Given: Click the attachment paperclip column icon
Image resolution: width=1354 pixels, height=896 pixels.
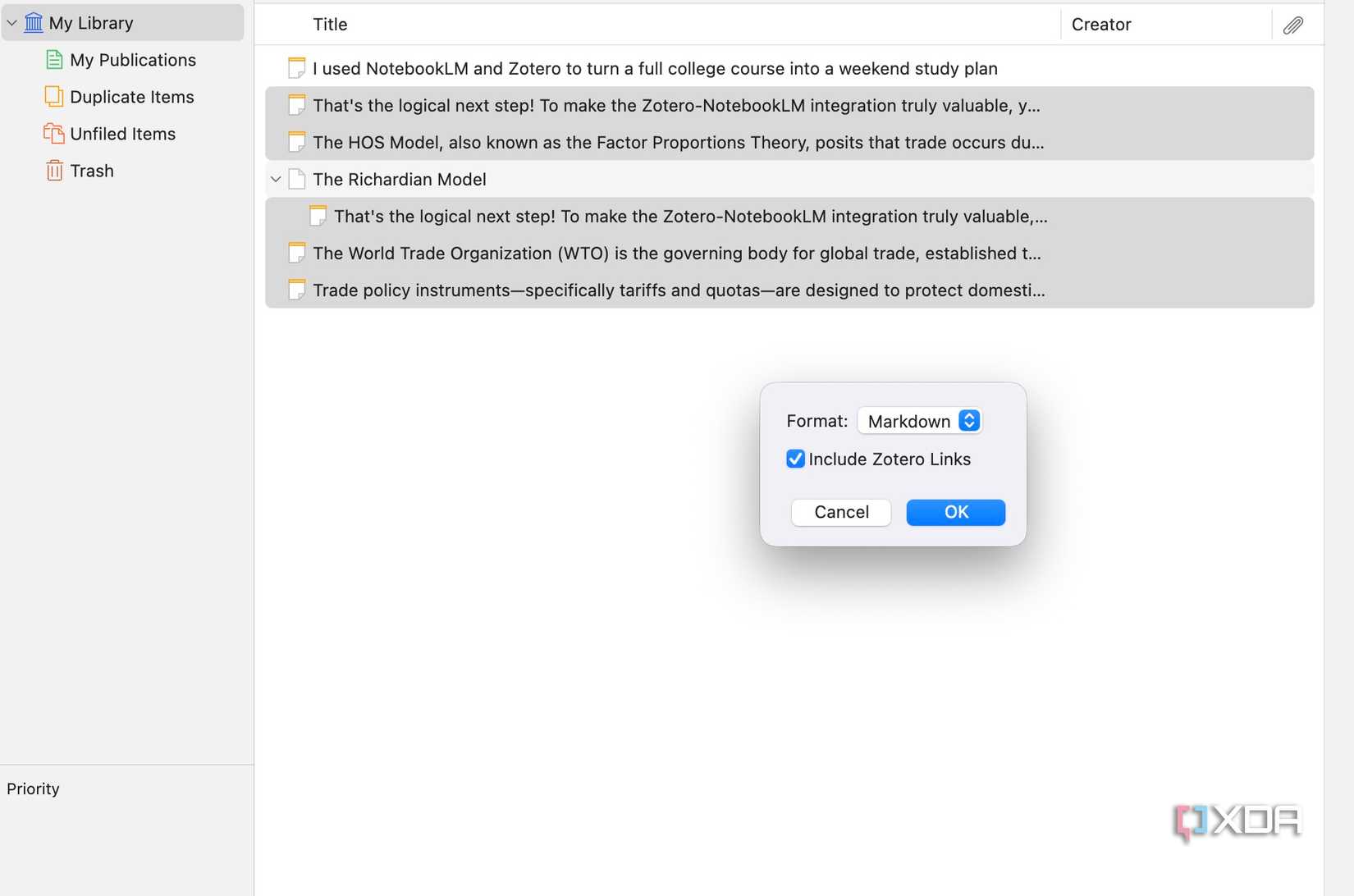Looking at the screenshot, I should (1292, 25).
